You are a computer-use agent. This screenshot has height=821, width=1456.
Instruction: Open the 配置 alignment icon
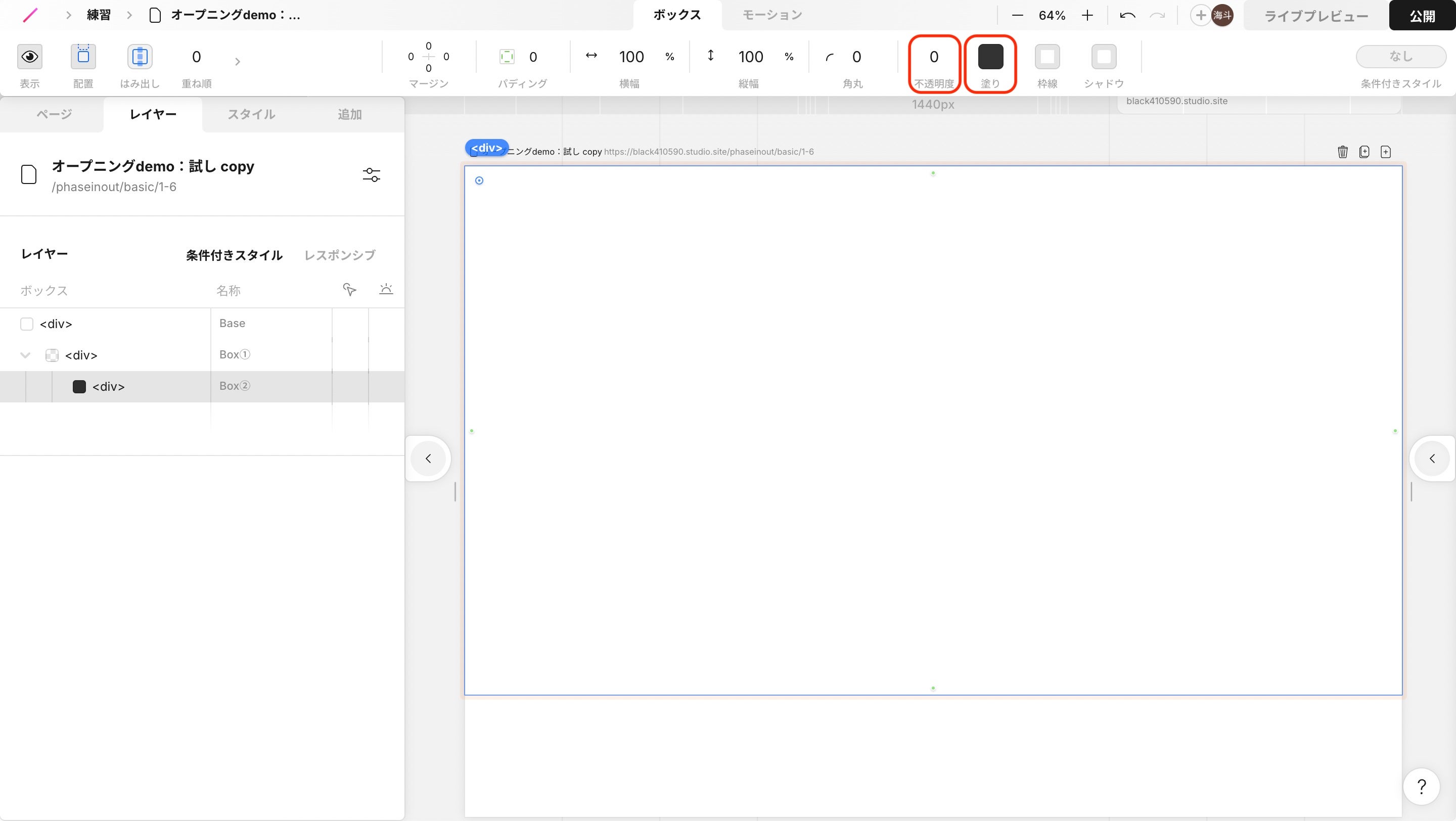83,57
